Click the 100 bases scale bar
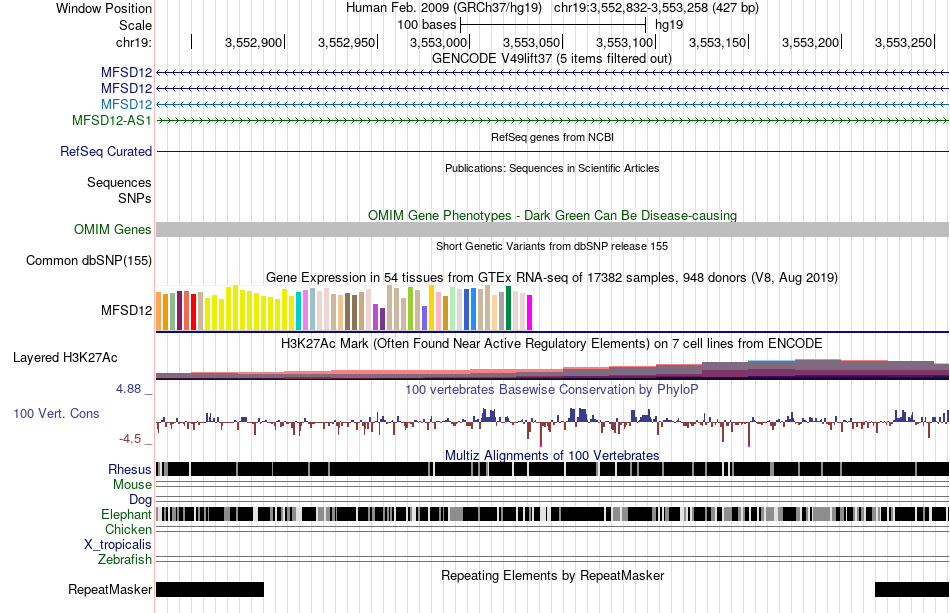 553,25
